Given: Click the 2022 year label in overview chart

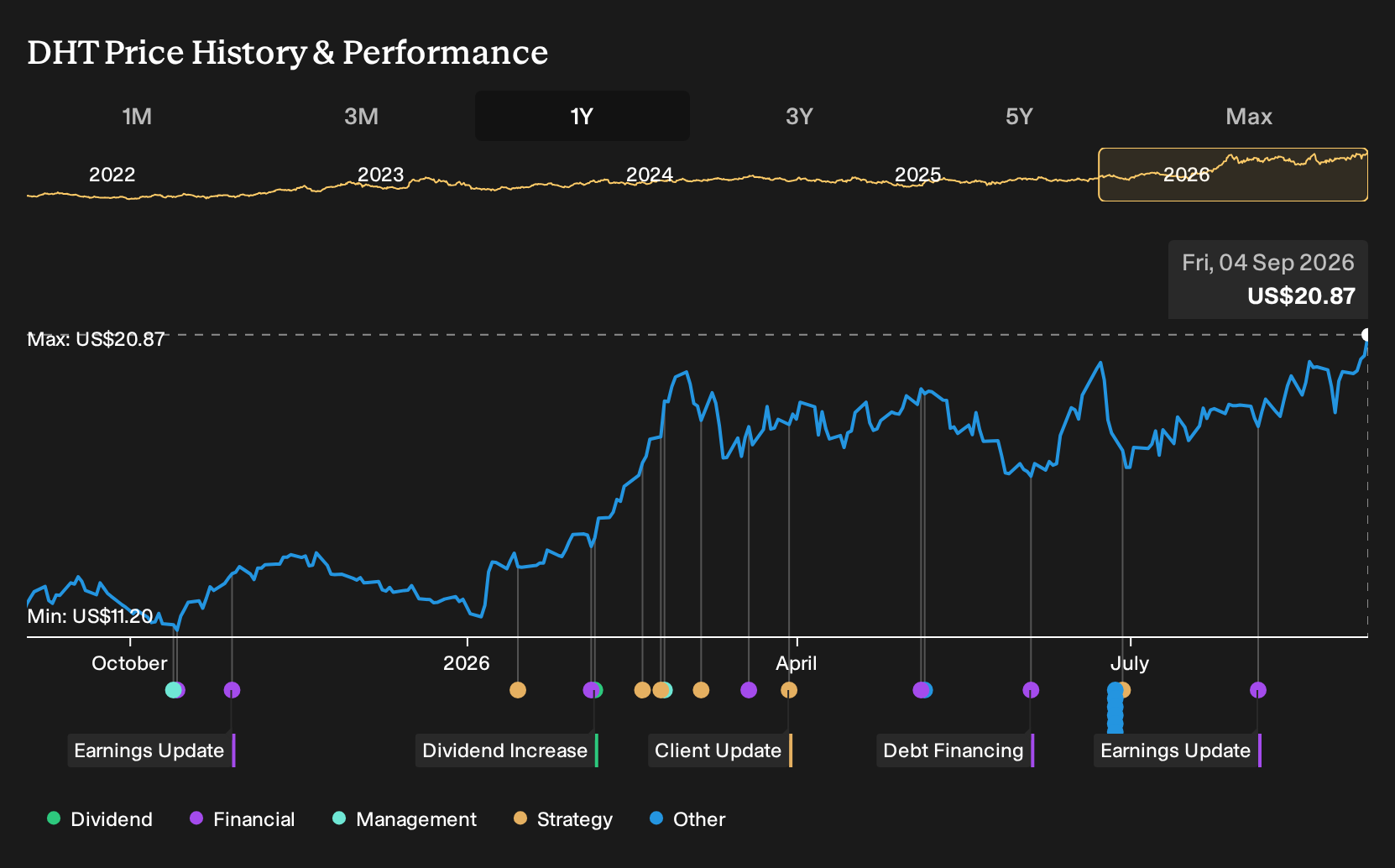Looking at the screenshot, I should coord(112,175).
